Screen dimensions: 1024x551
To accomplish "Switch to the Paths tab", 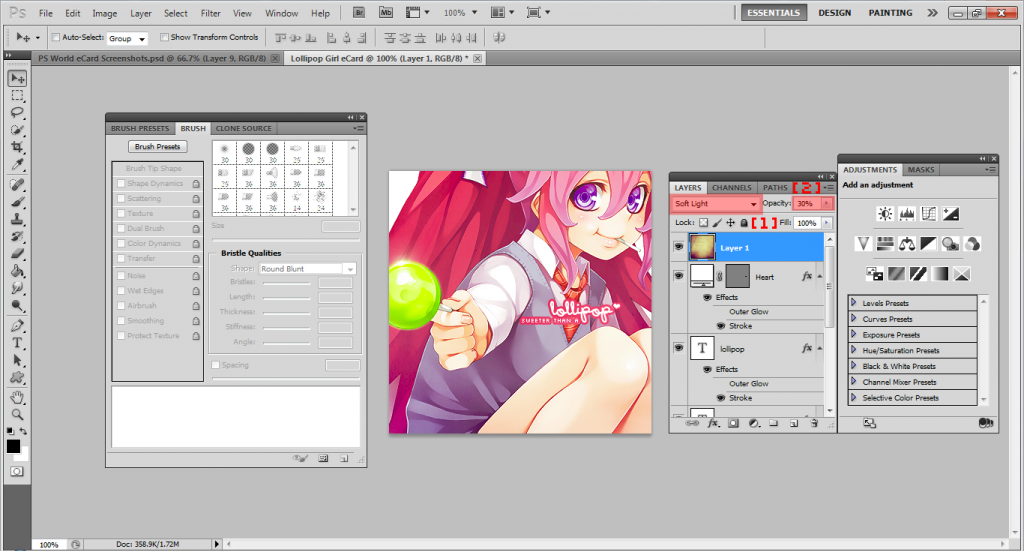I will click(775, 187).
